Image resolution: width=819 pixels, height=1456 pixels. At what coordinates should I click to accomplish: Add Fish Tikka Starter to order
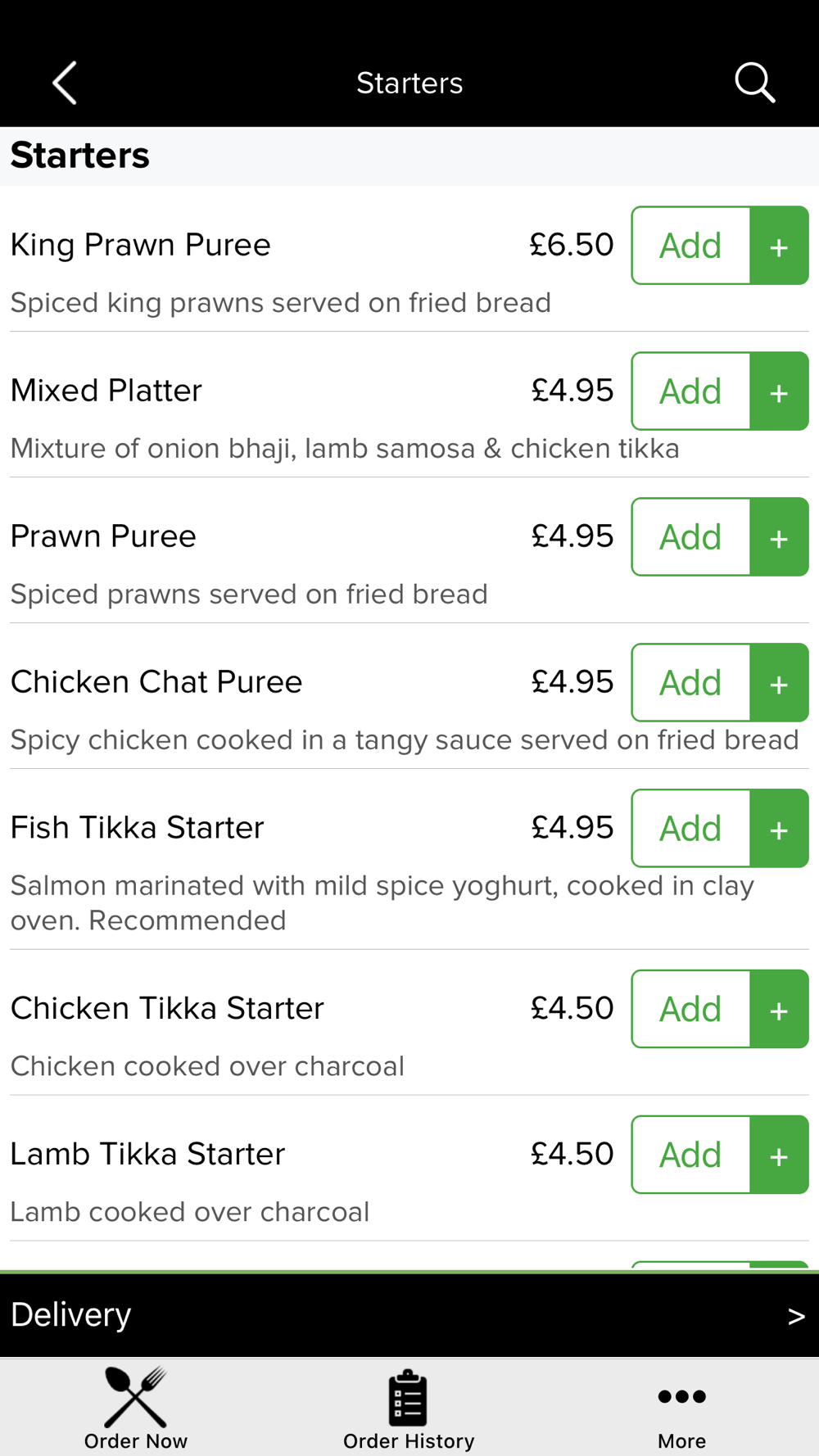691,829
